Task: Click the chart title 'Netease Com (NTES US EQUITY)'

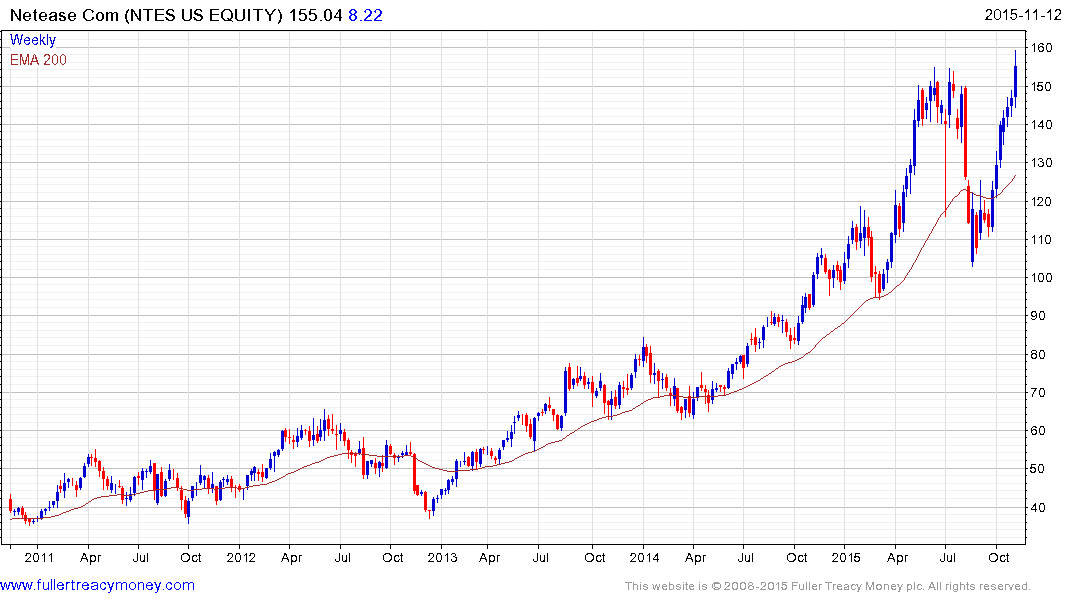Action: [x=146, y=15]
